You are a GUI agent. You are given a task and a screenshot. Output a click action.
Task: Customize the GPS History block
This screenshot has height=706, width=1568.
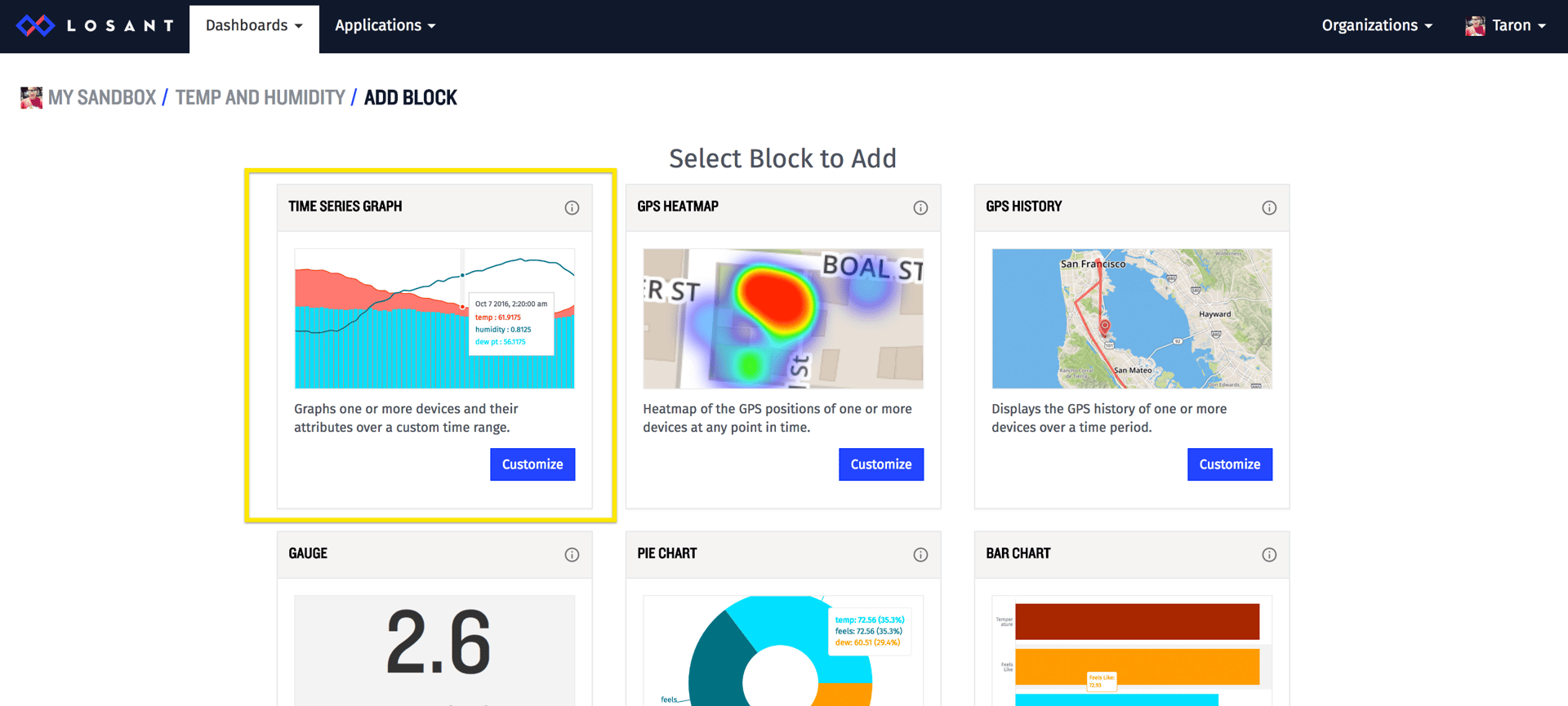(1229, 464)
